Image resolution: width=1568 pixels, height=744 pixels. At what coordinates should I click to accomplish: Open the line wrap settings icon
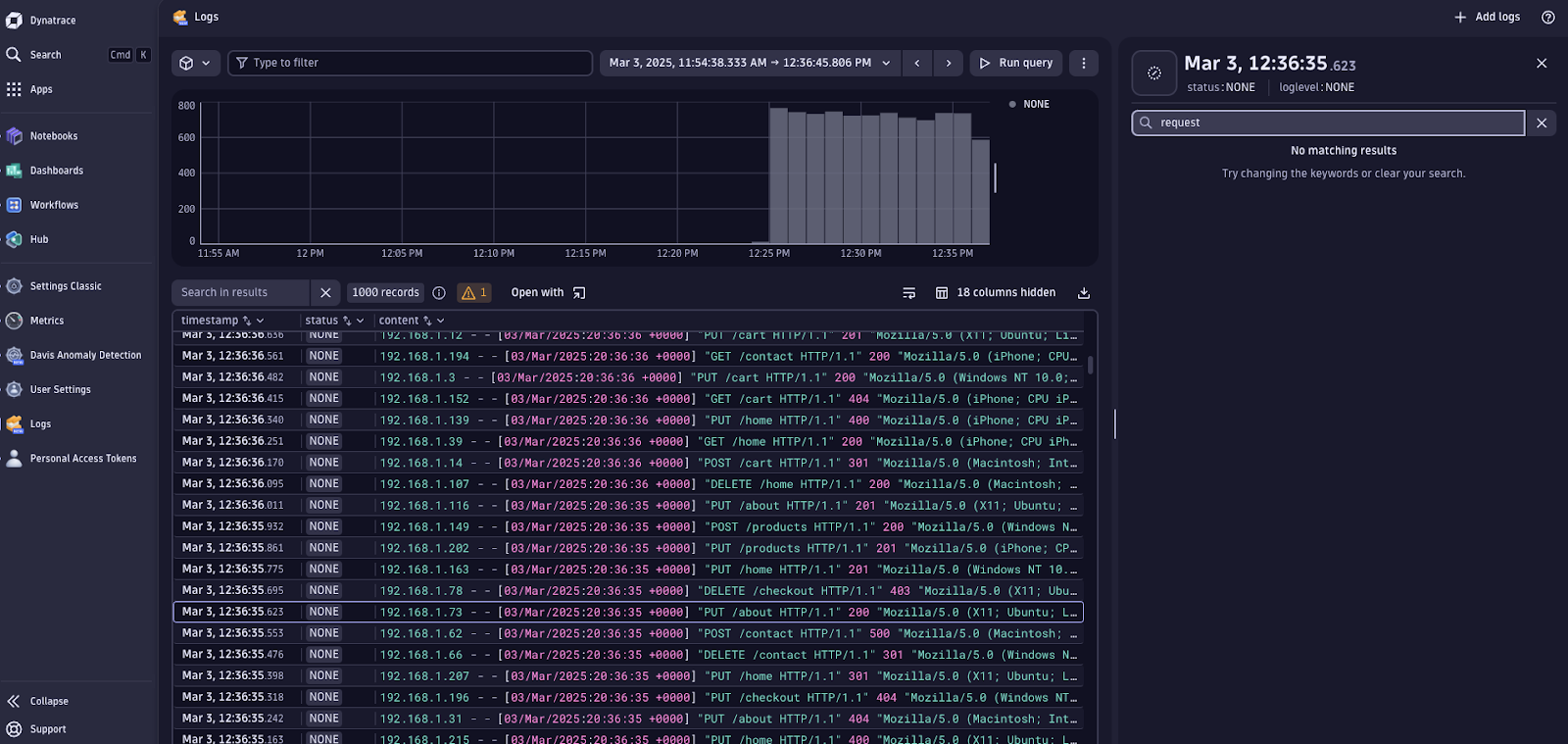click(x=908, y=293)
